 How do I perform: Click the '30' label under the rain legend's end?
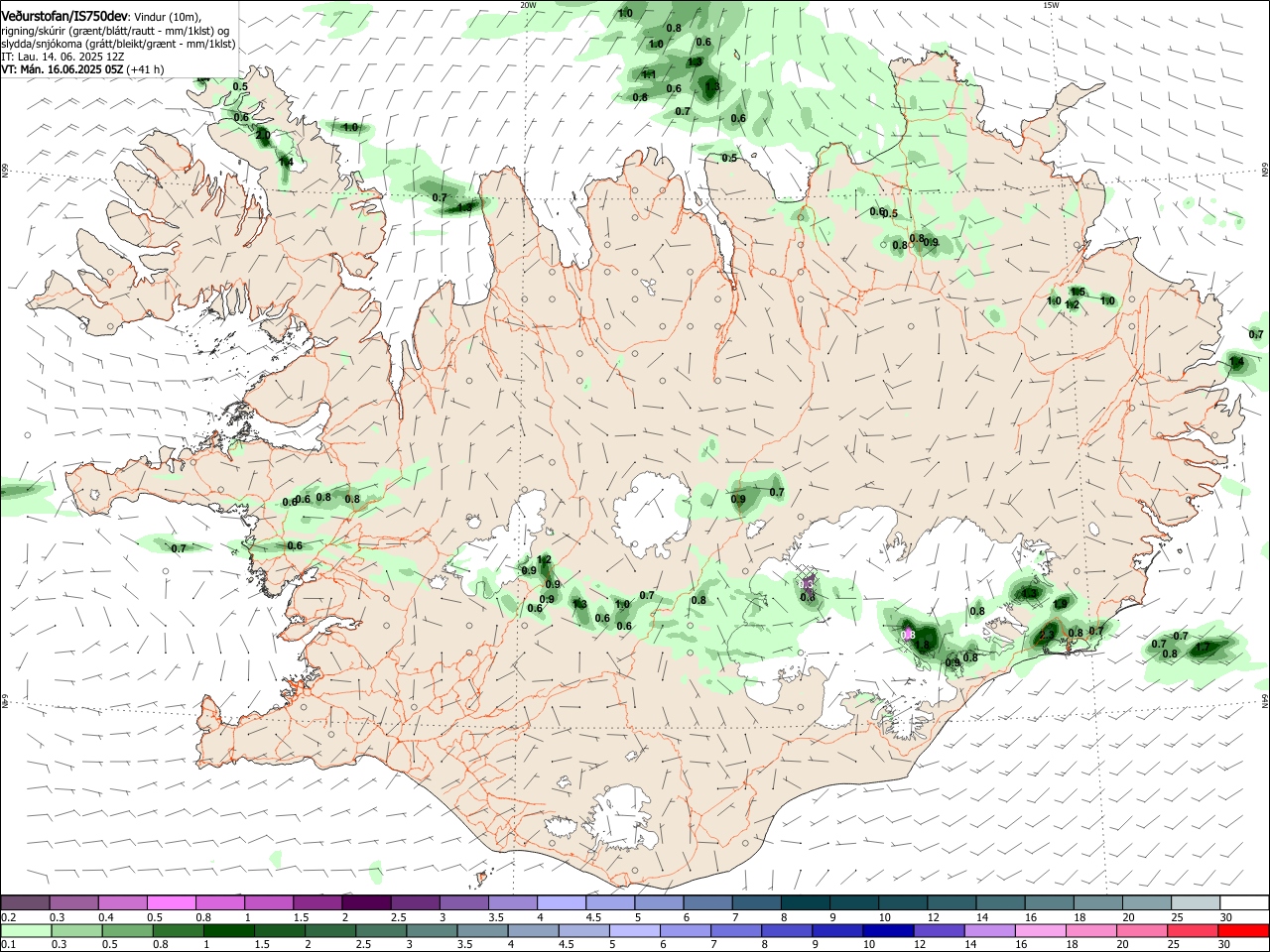1226,945
